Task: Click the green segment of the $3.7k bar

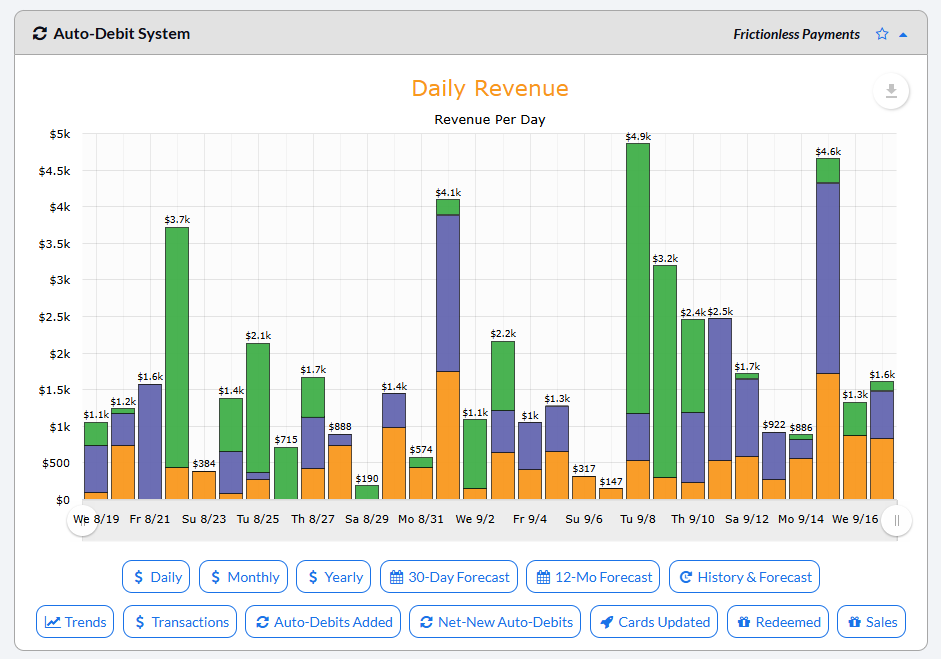Action: pos(177,348)
